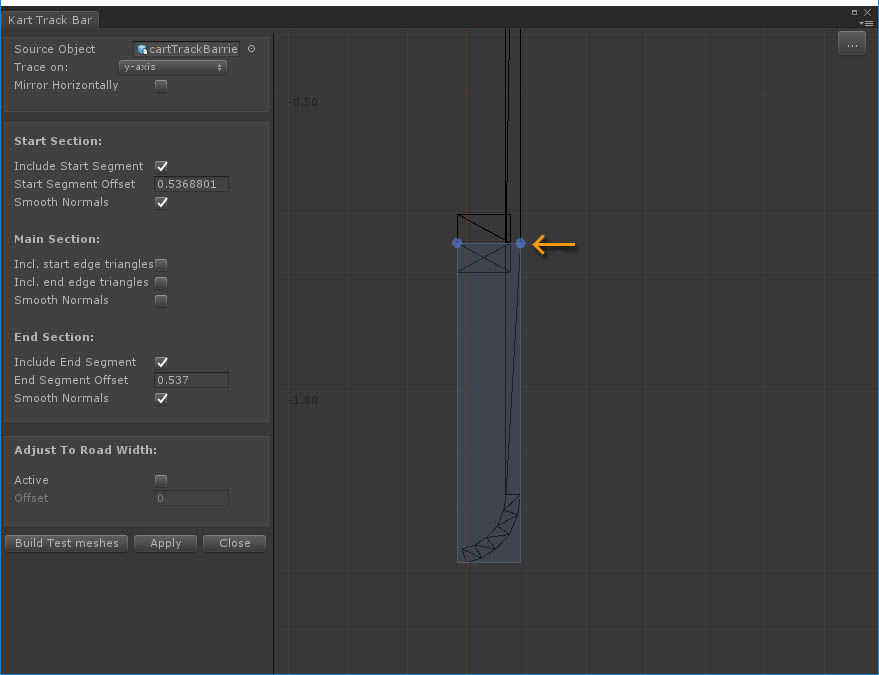
Task: Click the Main Section heading
Action: pyautogui.click(x=57, y=239)
